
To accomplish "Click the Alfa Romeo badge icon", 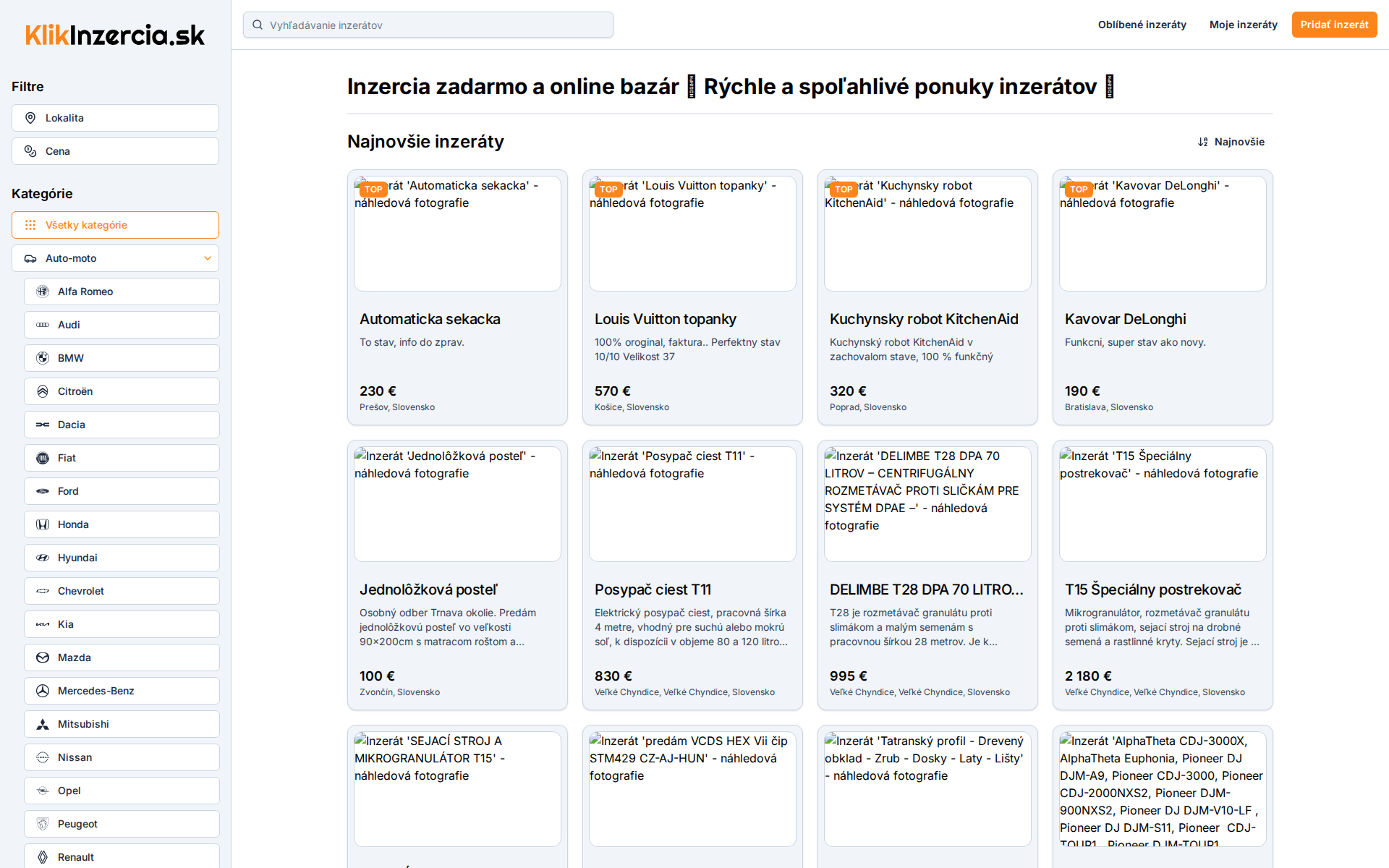I will coord(43,292).
